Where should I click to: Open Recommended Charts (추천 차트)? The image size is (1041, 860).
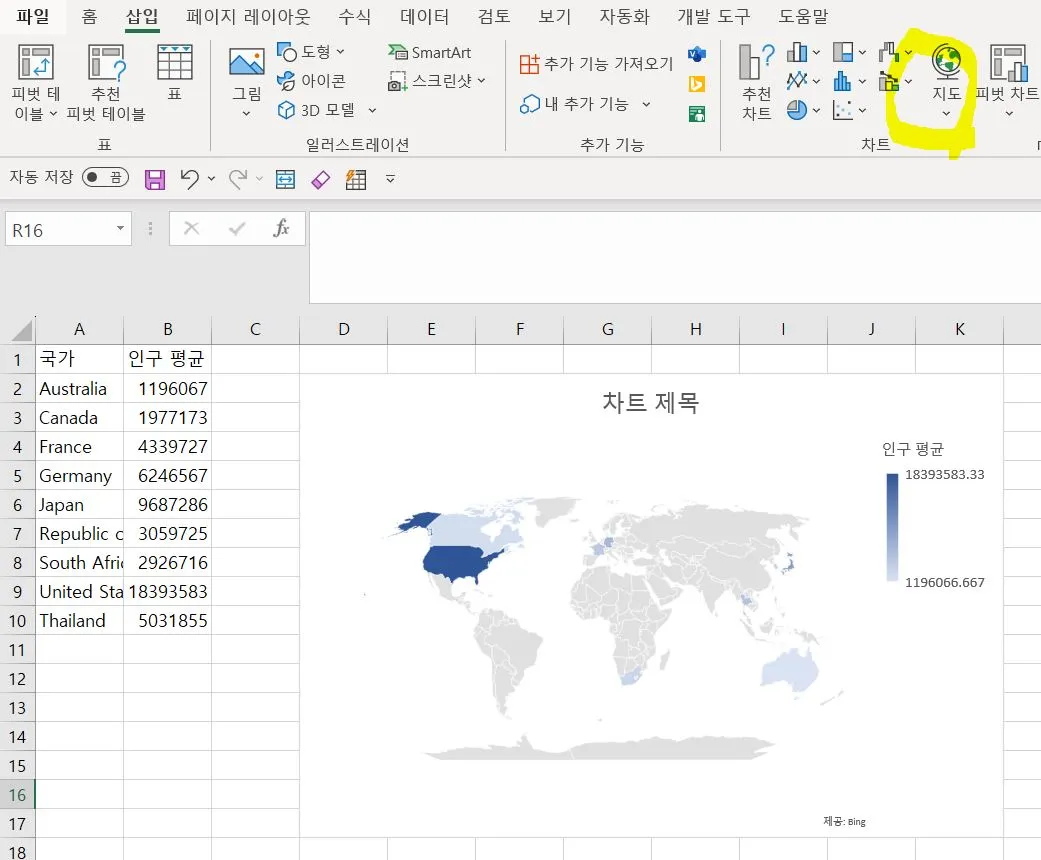click(757, 82)
